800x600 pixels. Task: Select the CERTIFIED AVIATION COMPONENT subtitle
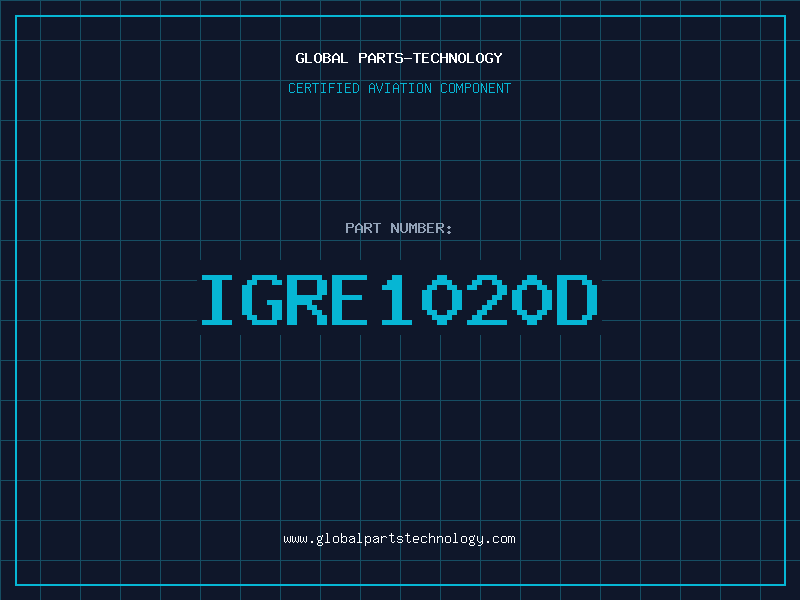399,89
